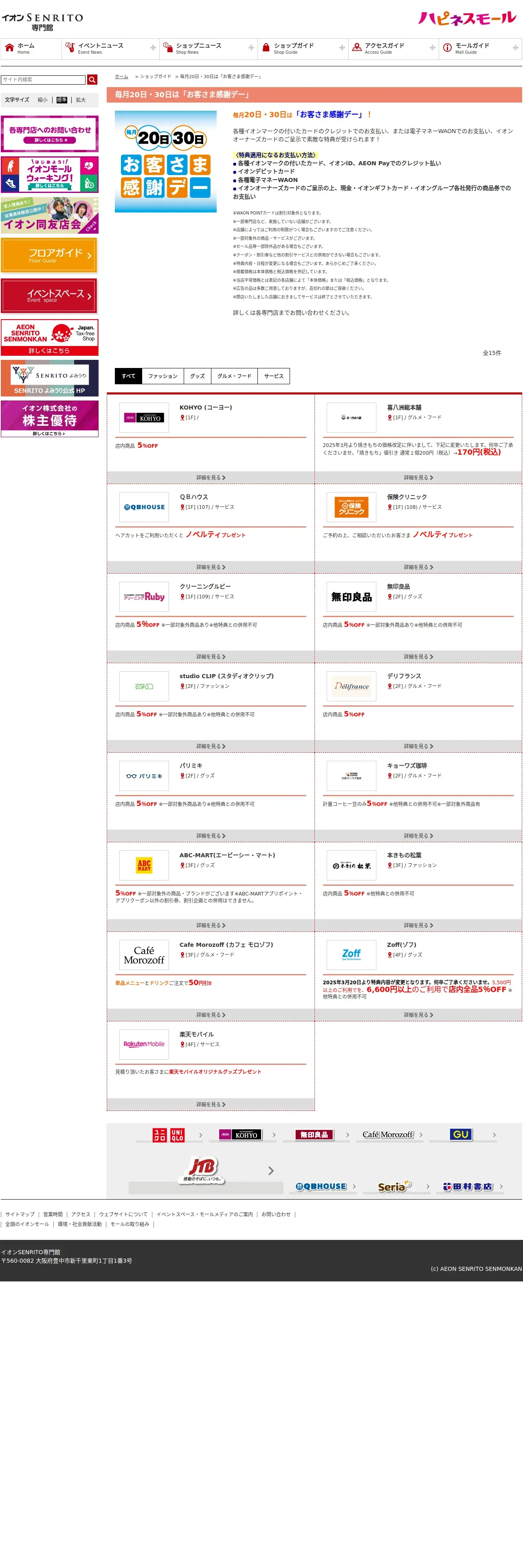Click the 本きもの松葉 shop logo
Screen dimensions: 523x1568
351,865
